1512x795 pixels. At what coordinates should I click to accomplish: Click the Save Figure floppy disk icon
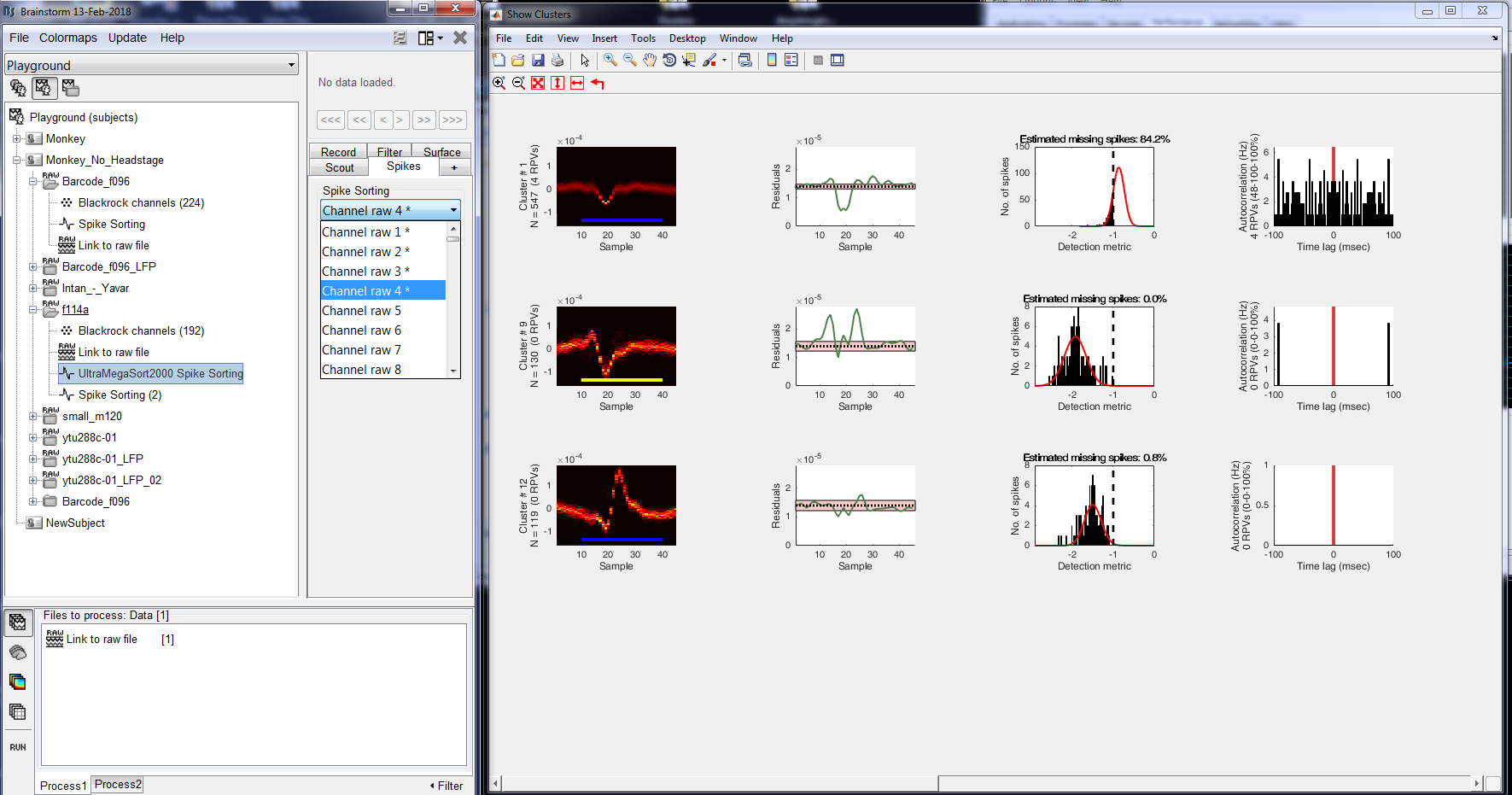pos(538,60)
